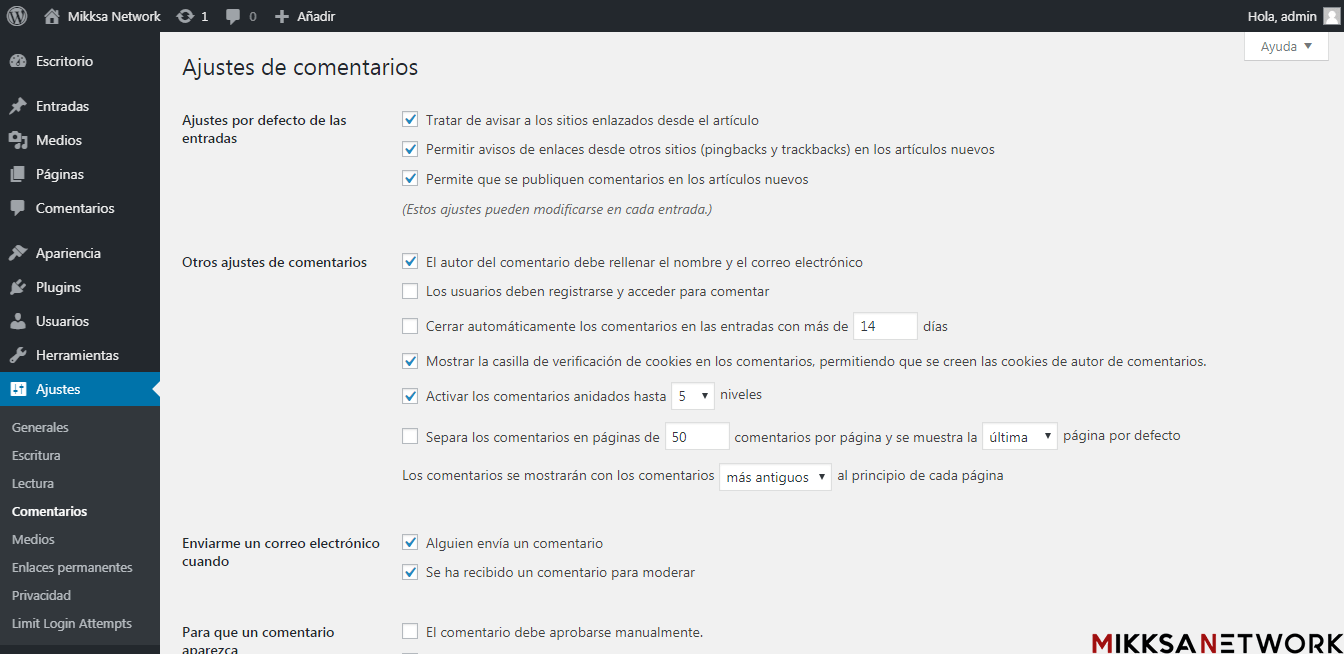Screen dimensions: 1344x654
Task: Open nested comments levels dropdown
Action: click(x=692, y=396)
